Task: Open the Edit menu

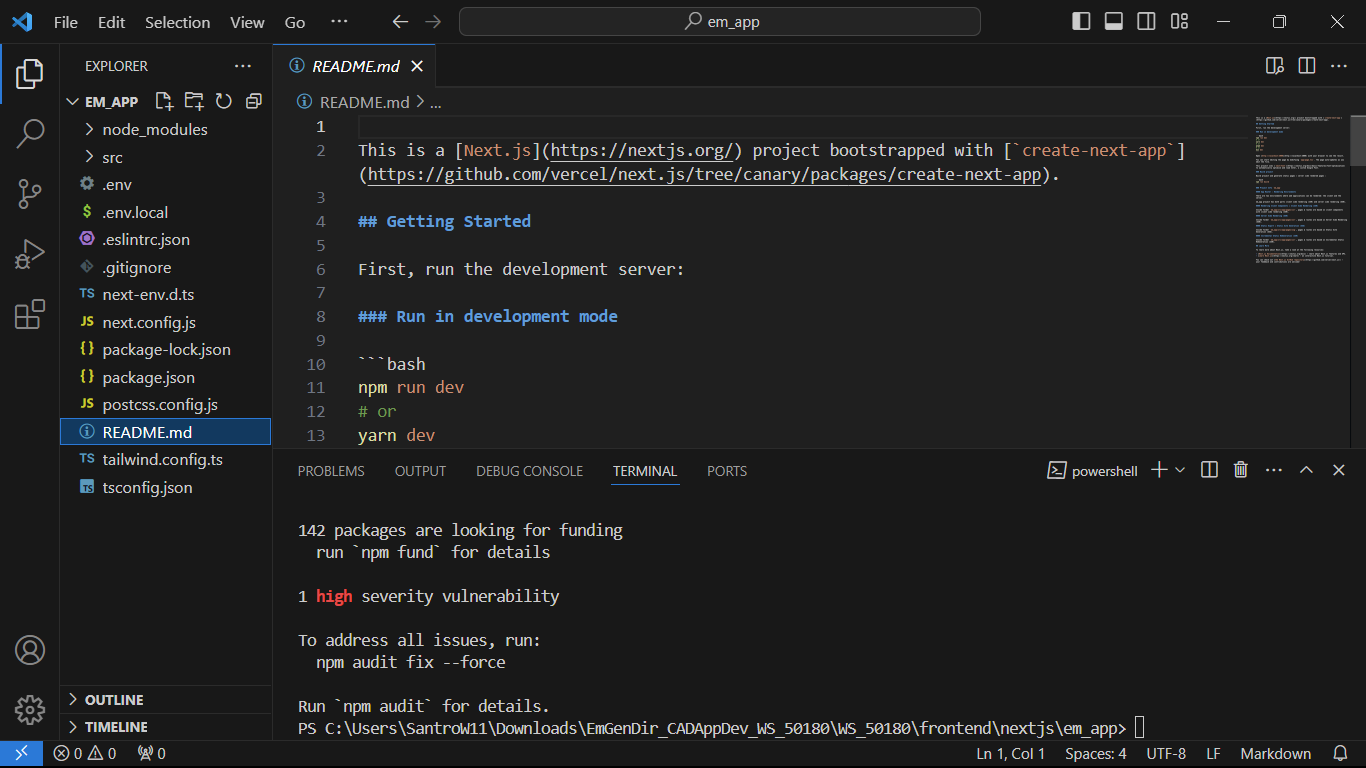Action: 112,22
